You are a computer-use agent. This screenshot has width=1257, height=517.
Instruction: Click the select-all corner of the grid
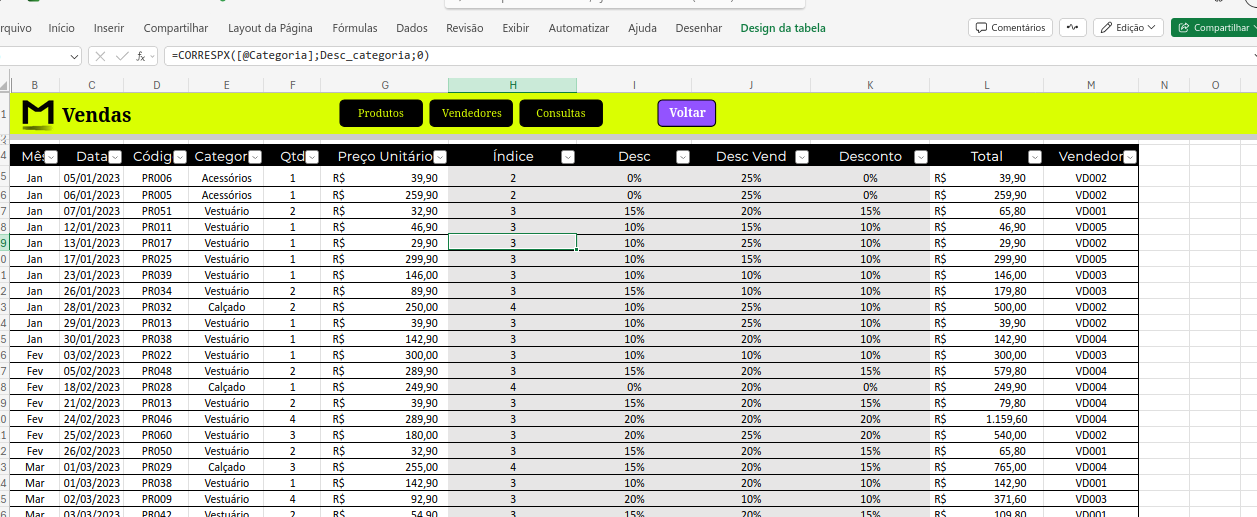[x=5, y=85]
